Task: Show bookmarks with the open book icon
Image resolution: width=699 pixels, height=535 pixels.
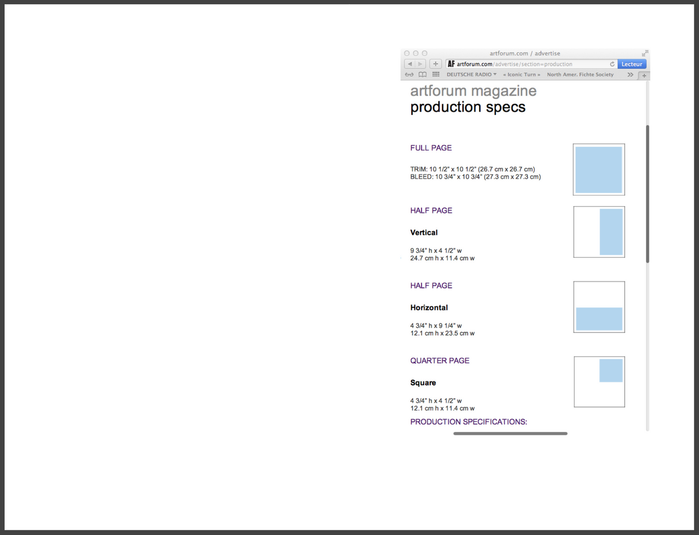Action: point(423,74)
